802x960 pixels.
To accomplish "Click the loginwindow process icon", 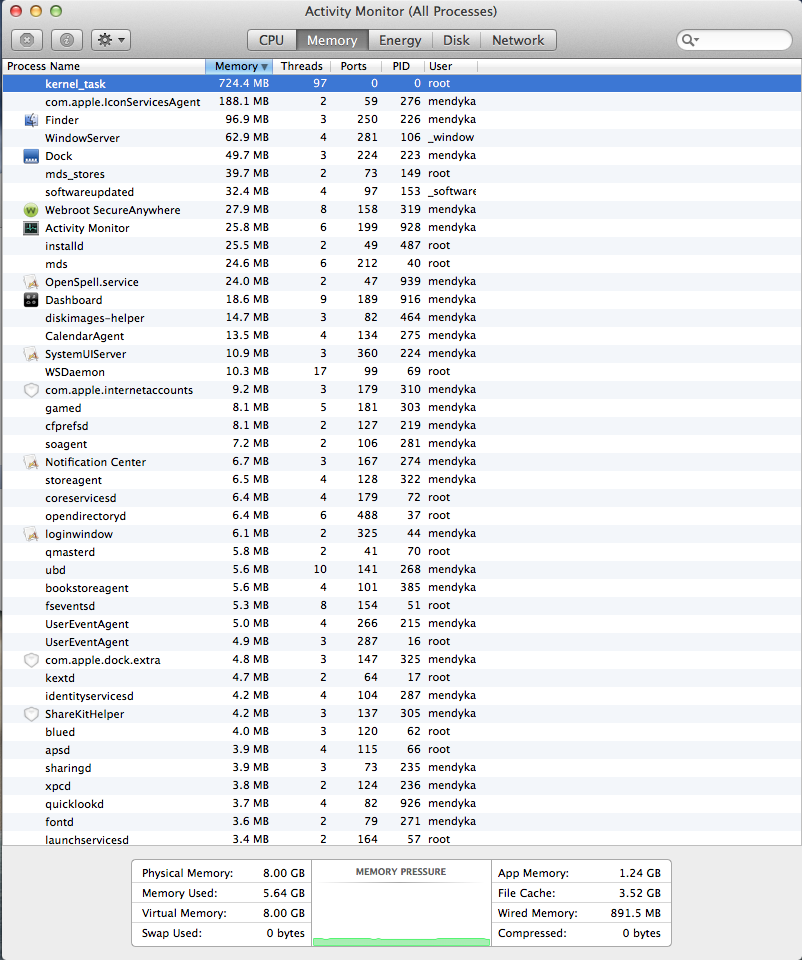I will click(31, 534).
